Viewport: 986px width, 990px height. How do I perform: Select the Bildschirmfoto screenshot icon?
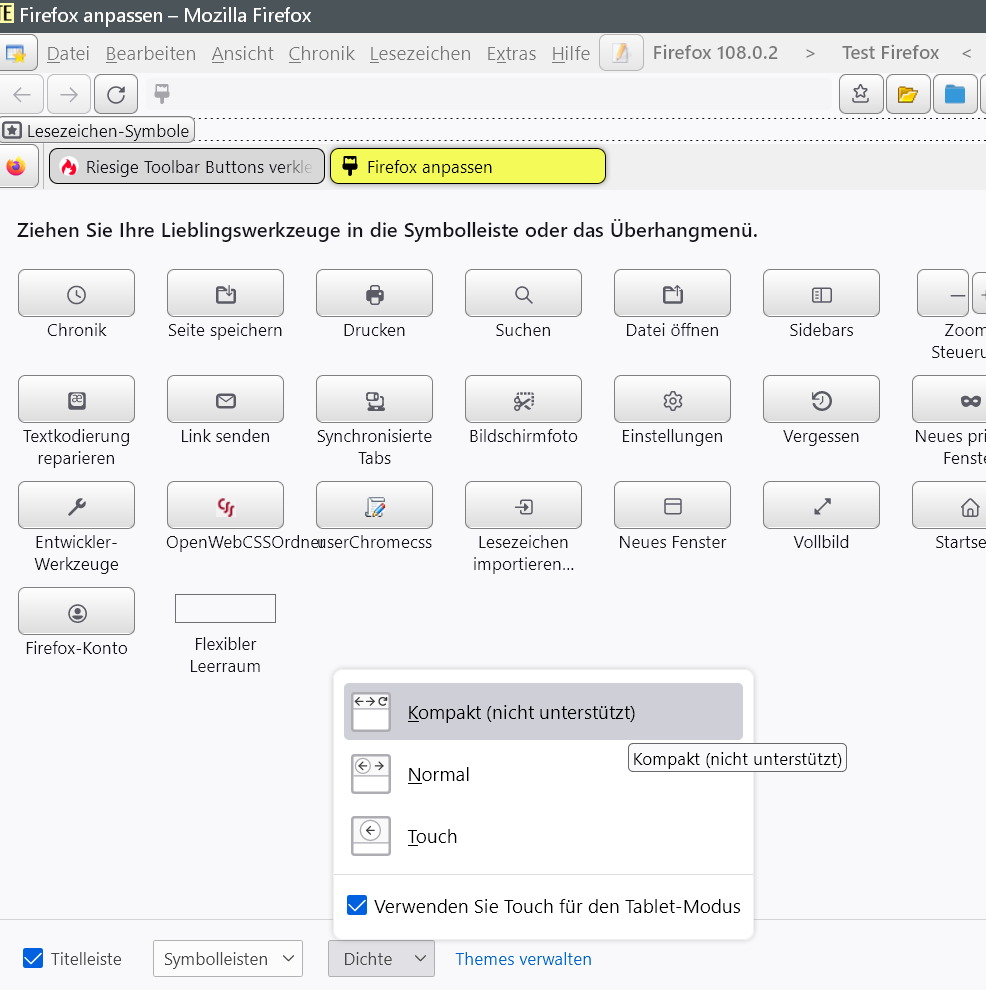[523, 400]
